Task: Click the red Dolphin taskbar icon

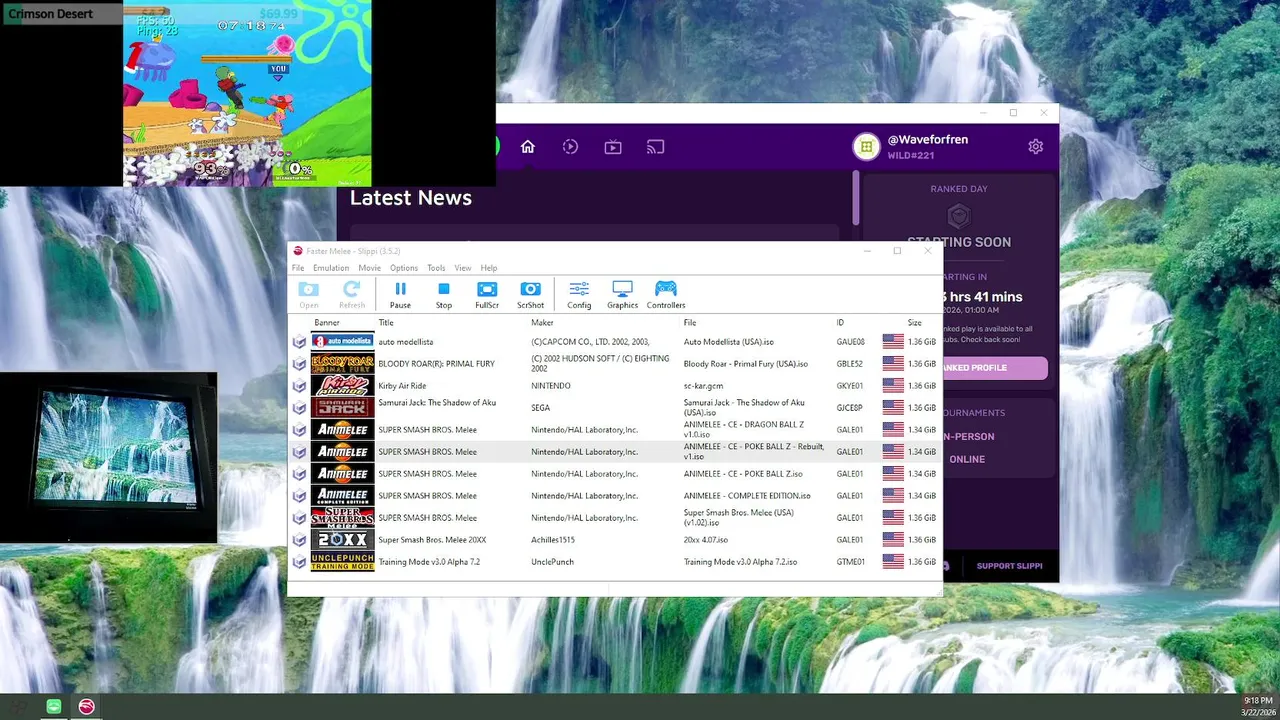Action: 87,707
